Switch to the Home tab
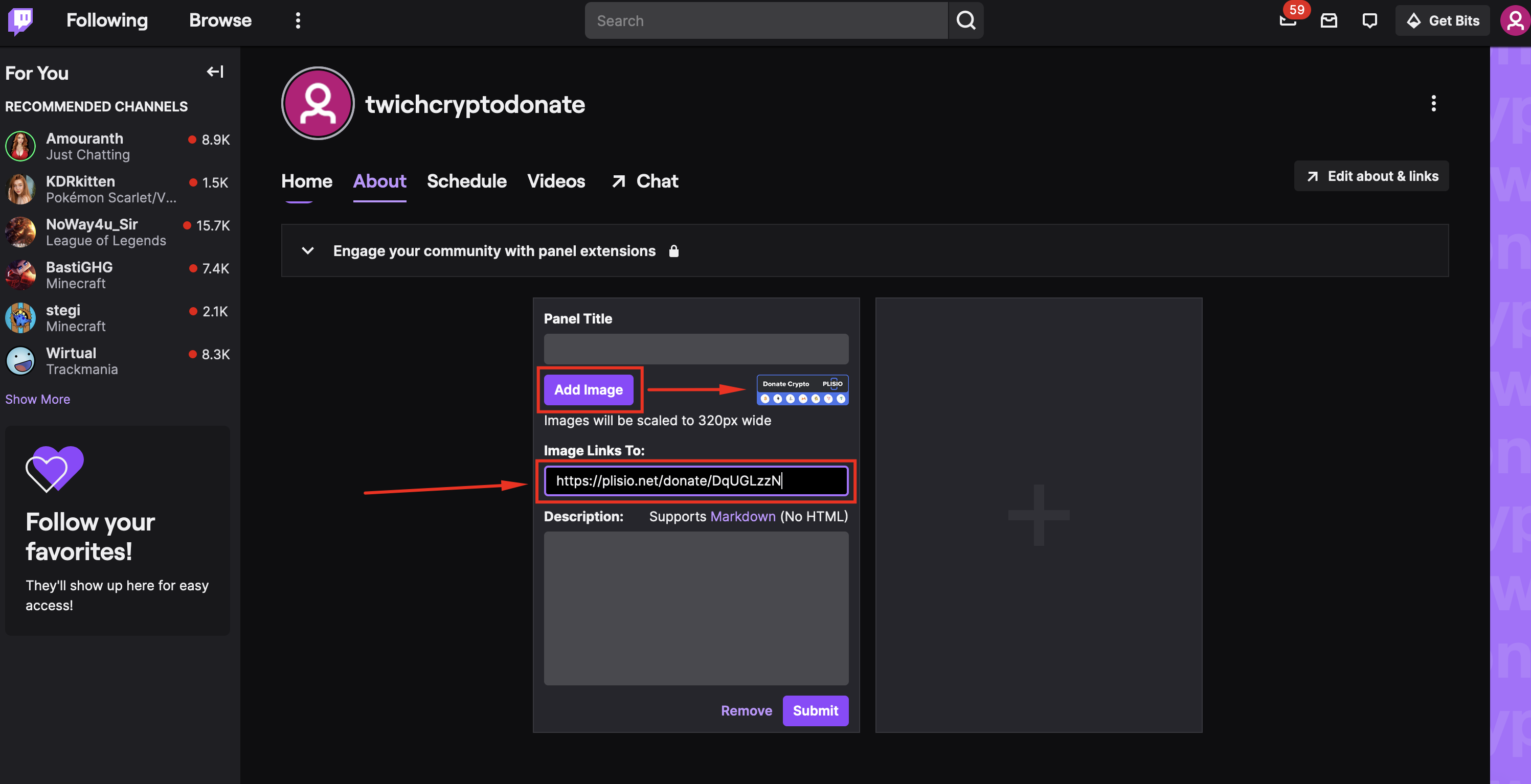Image resolution: width=1531 pixels, height=784 pixels. (x=305, y=182)
